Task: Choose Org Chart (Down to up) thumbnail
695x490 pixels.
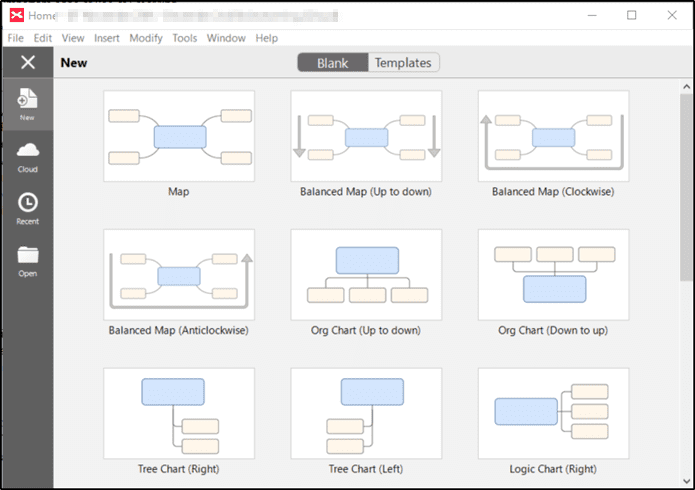Action: (553, 274)
